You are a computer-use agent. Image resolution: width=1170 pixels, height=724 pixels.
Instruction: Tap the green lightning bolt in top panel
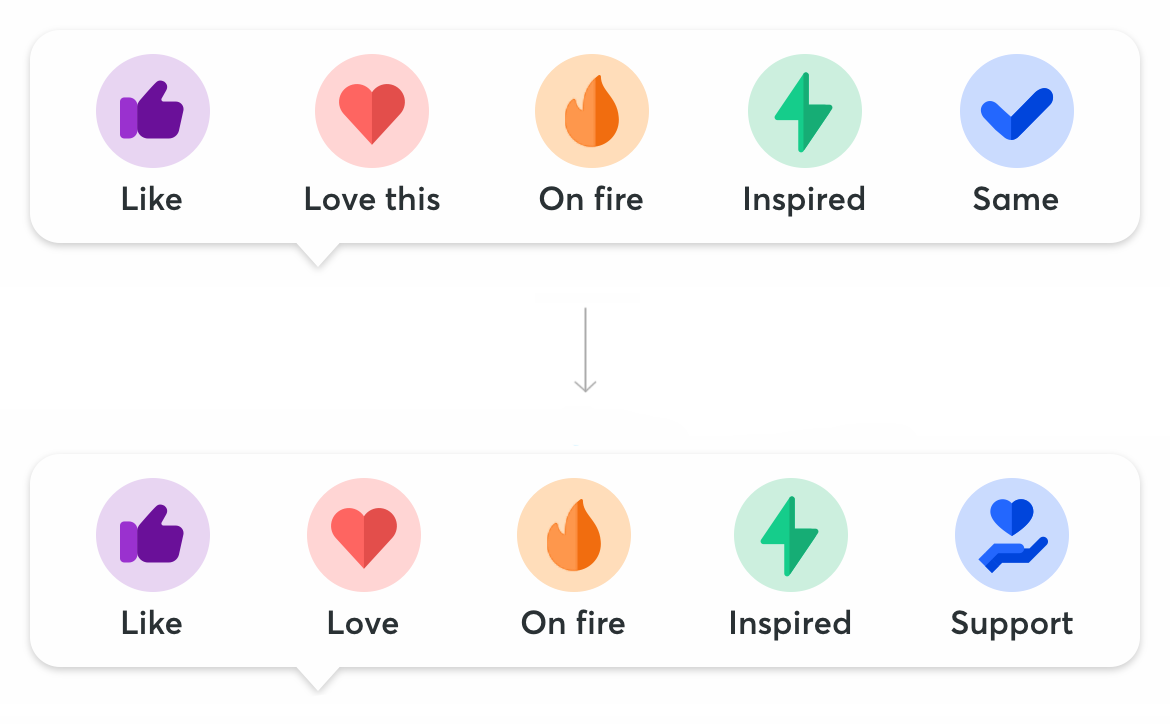[804, 111]
